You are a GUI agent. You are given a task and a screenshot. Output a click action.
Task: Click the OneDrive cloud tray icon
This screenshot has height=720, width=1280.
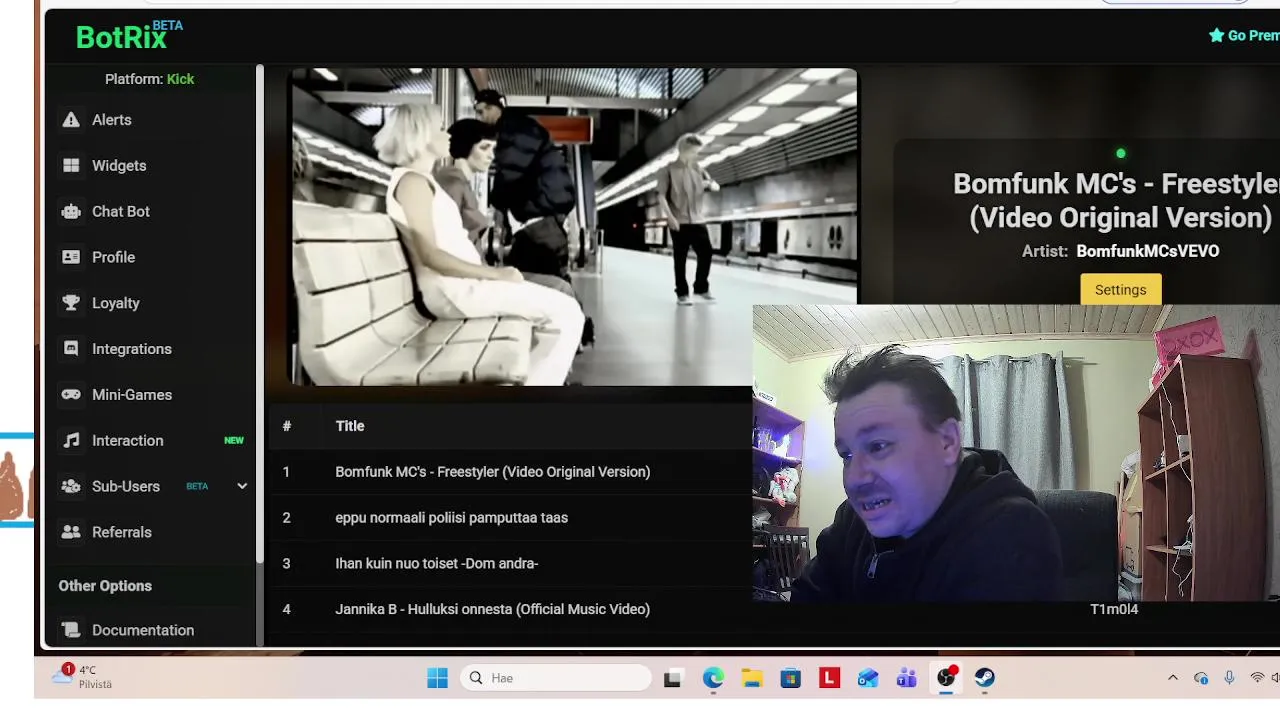[1201, 678]
